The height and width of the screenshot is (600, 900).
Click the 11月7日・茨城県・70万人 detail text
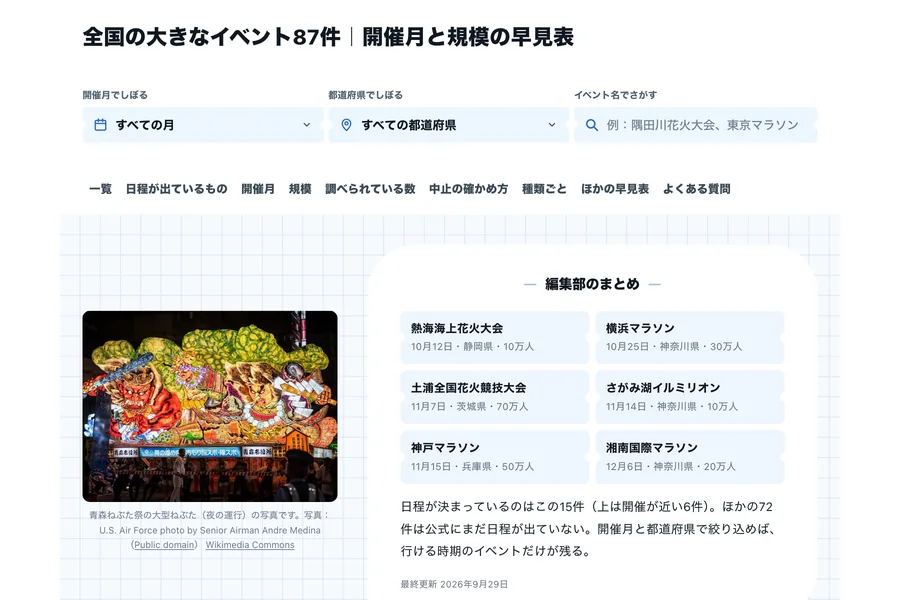[470, 407]
